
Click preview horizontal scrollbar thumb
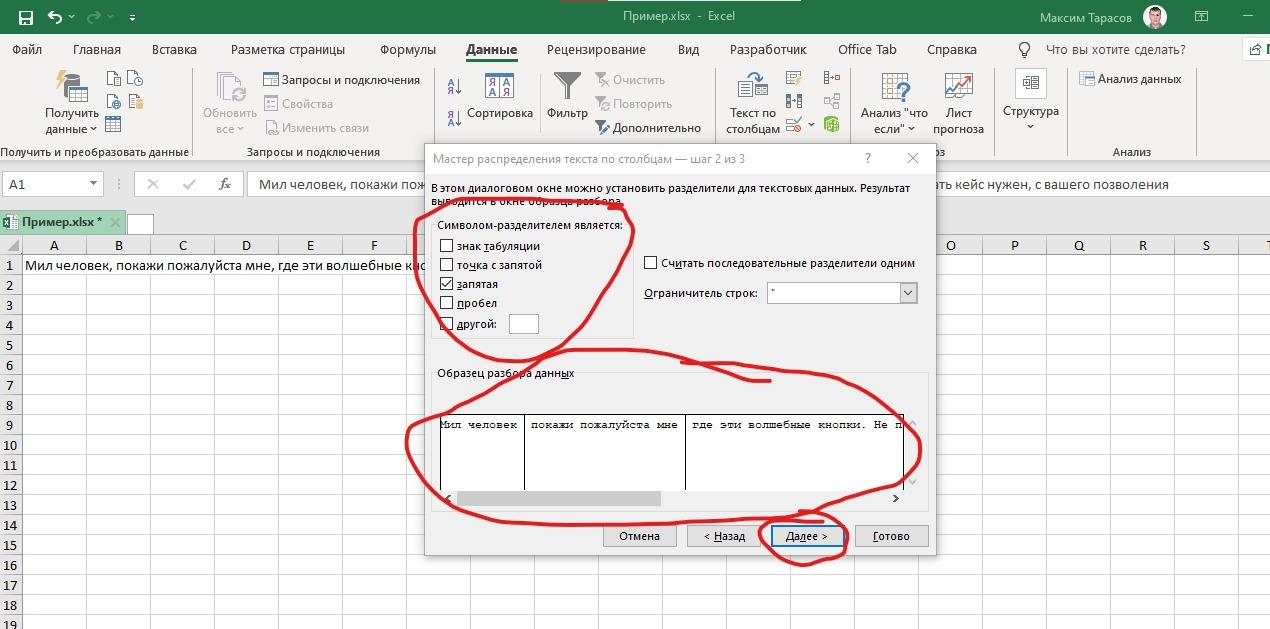pyautogui.click(x=559, y=498)
